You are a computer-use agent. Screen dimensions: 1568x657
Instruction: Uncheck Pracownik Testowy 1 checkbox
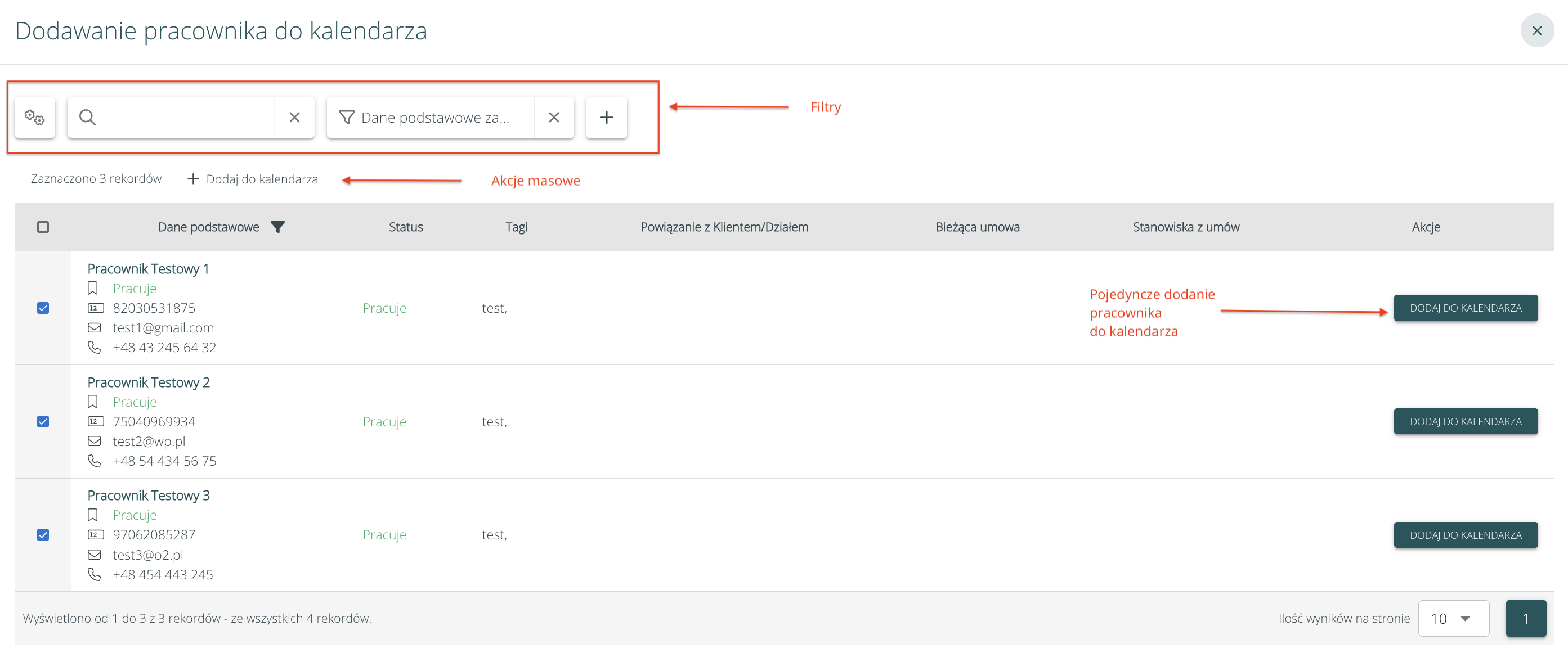click(43, 308)
